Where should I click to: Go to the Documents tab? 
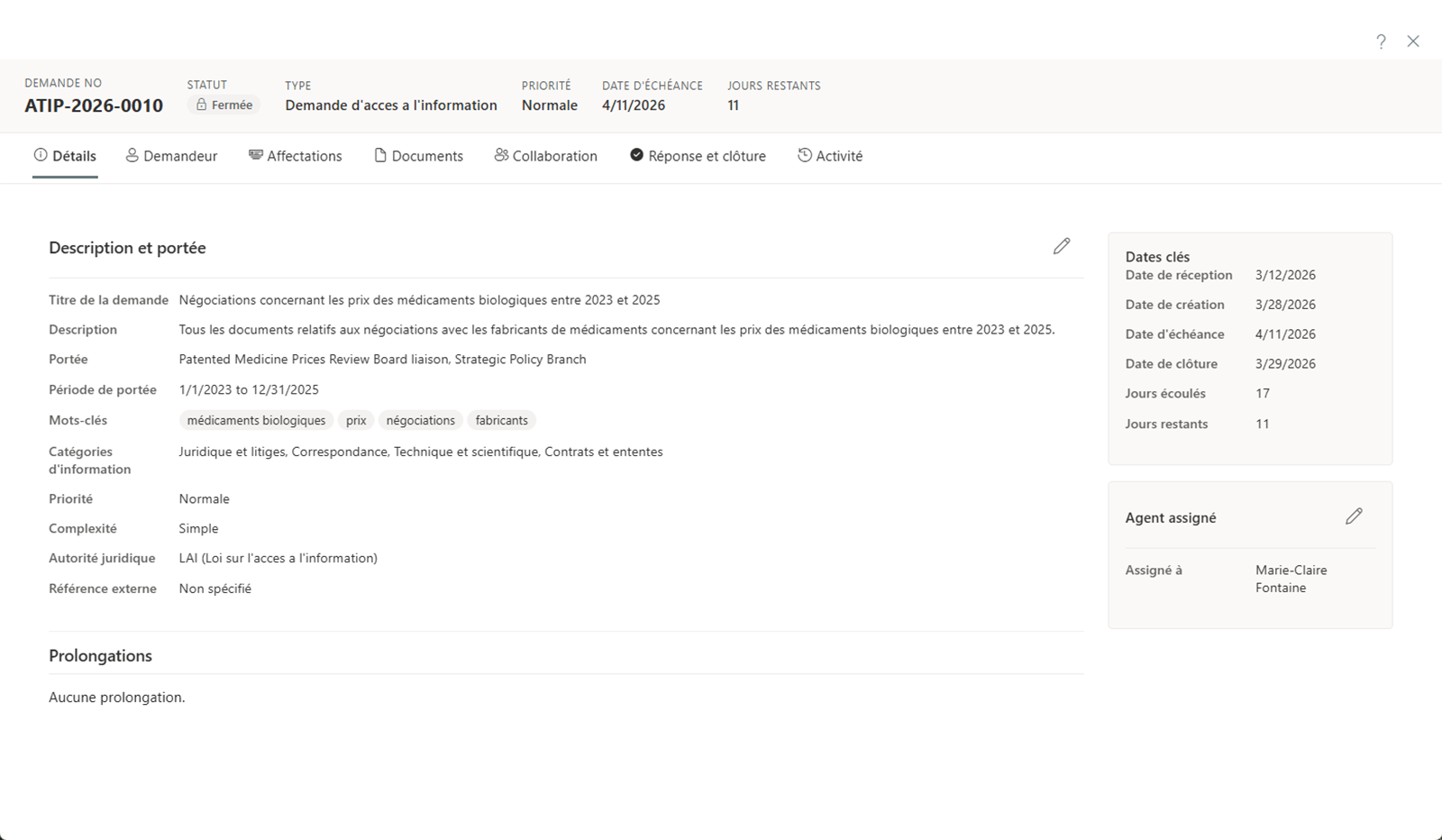click(x=418, y=156)
